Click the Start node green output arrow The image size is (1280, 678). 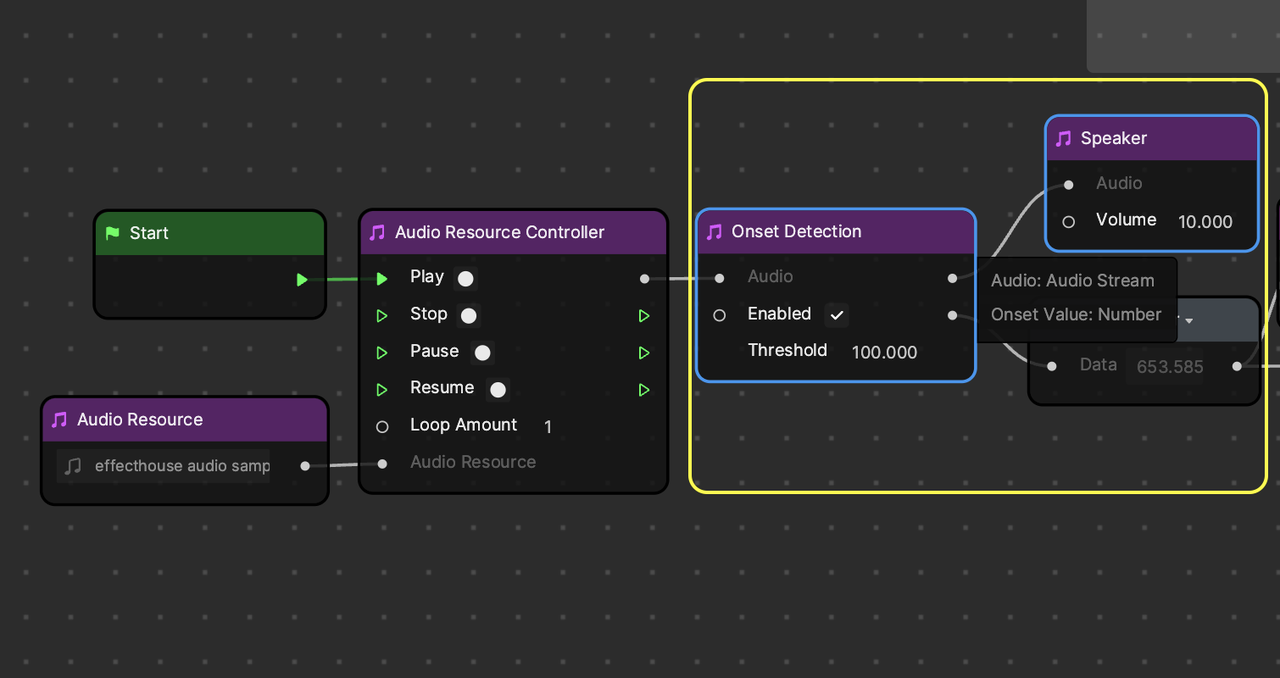click(302, 279)
